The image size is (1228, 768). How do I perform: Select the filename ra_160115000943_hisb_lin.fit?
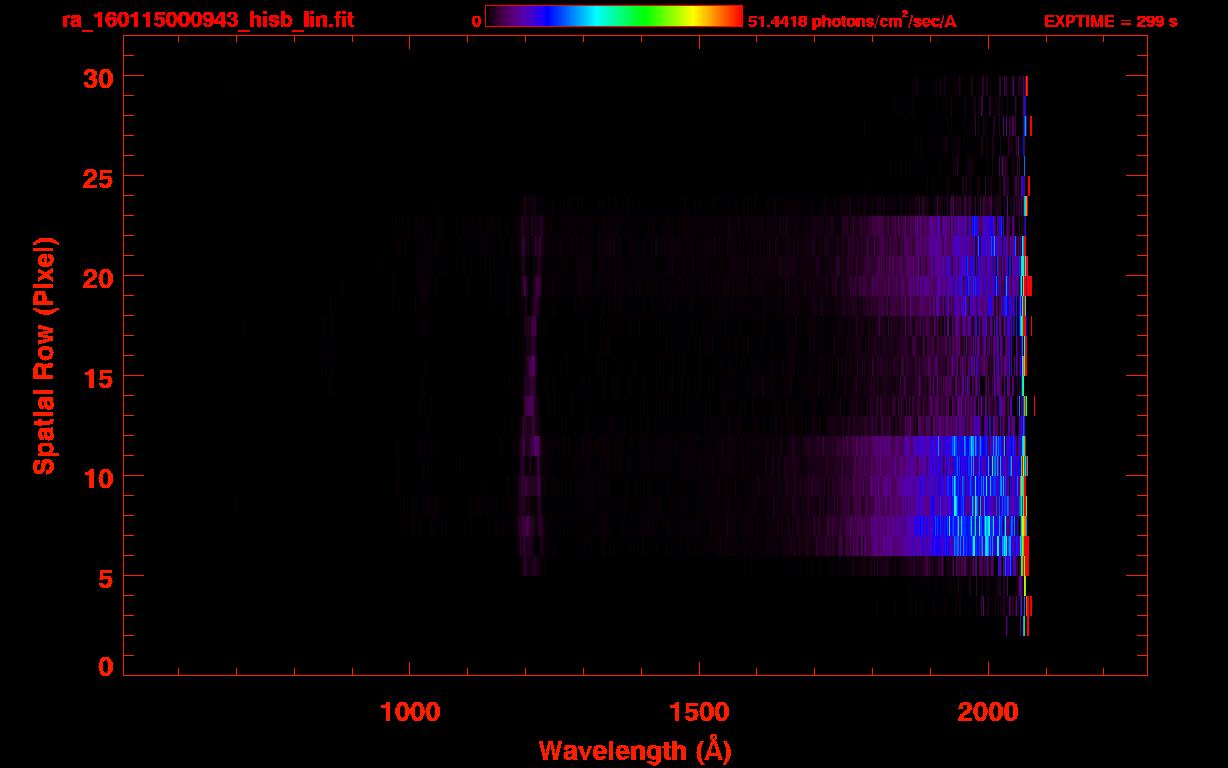[x=206, y=19]
